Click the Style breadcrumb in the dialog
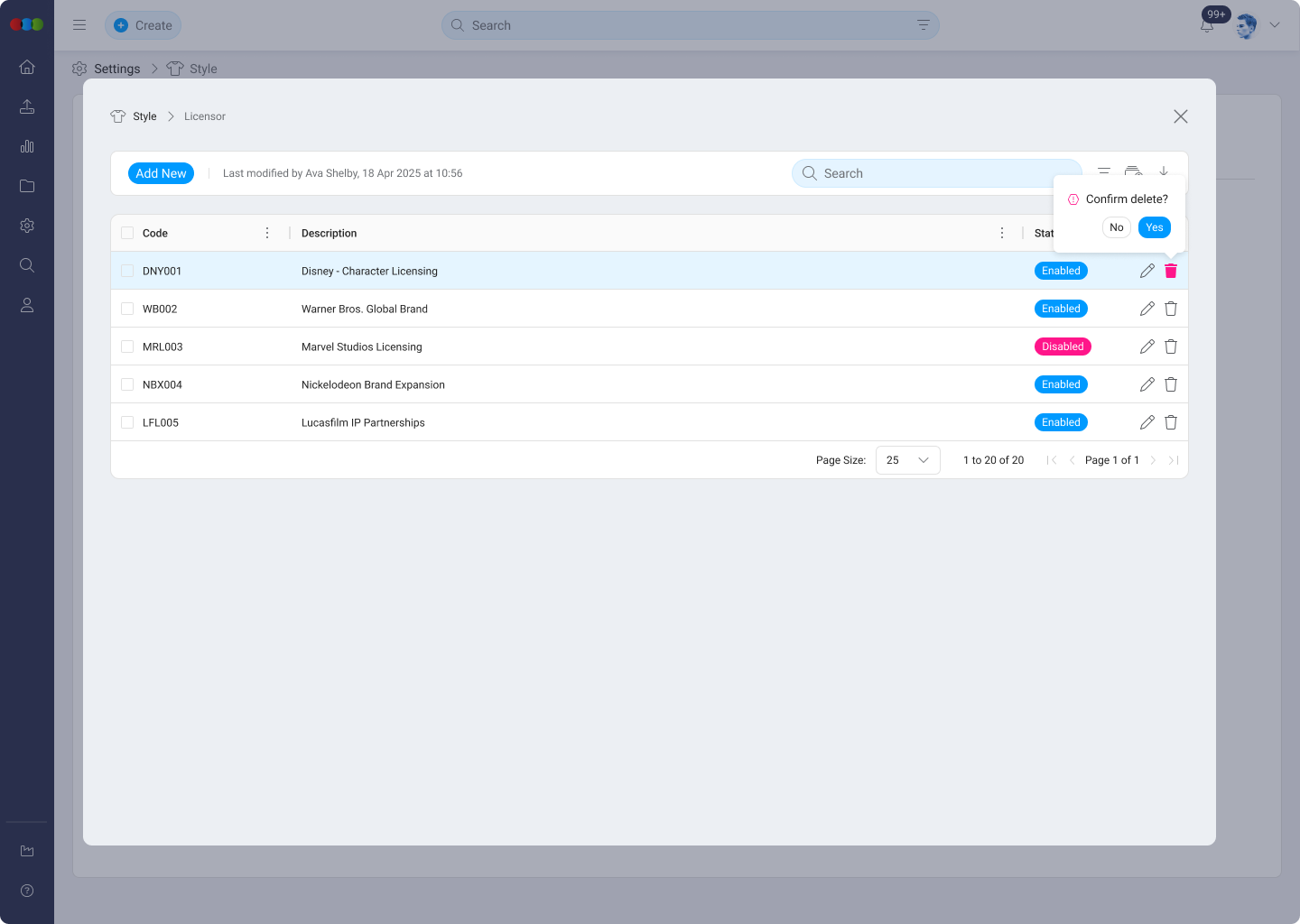1300x924 pixels. pos(144,116)
